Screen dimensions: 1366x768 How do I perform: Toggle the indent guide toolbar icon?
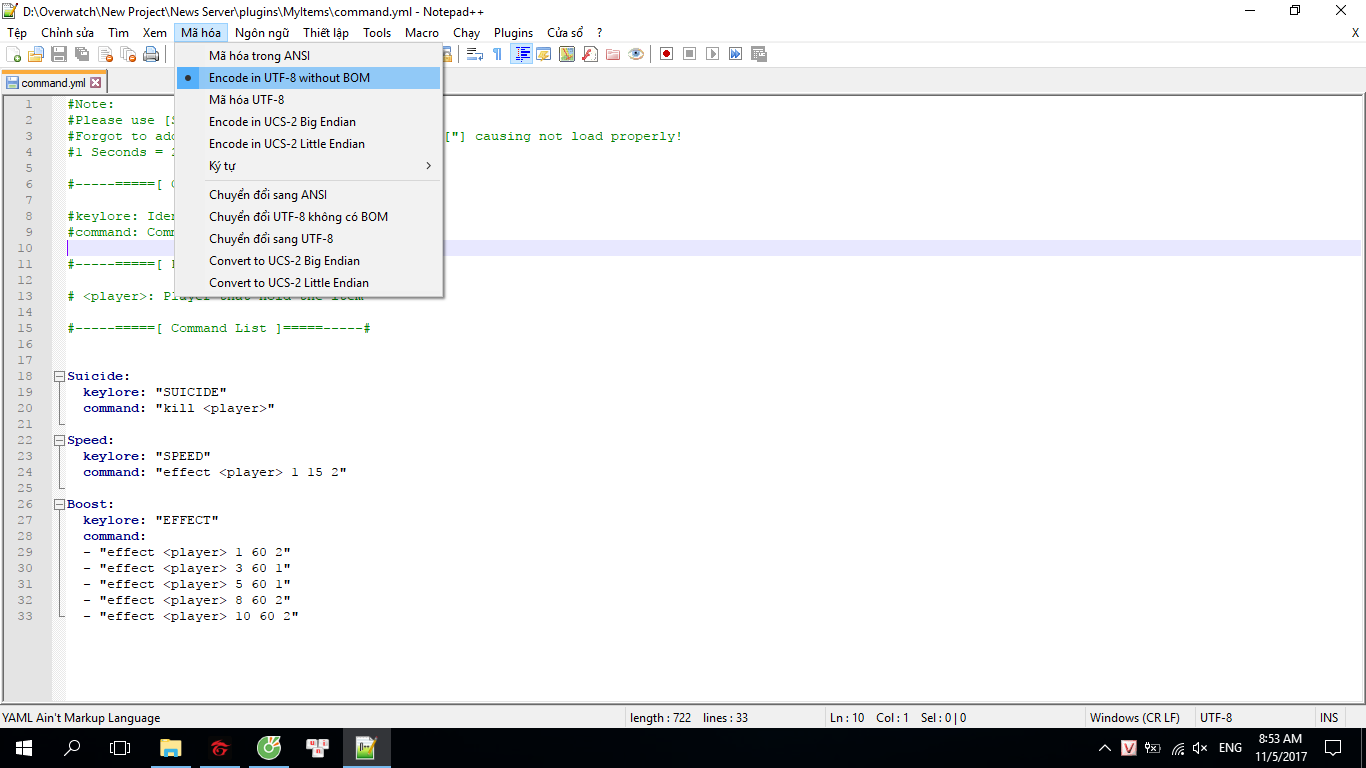(x=521, y=54)
